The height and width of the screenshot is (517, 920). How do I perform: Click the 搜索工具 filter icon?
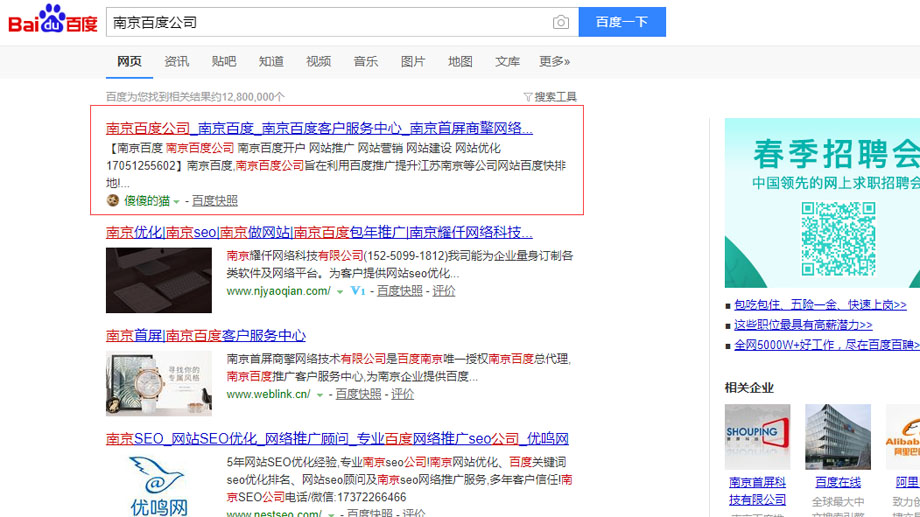click(x=528, y=97)
